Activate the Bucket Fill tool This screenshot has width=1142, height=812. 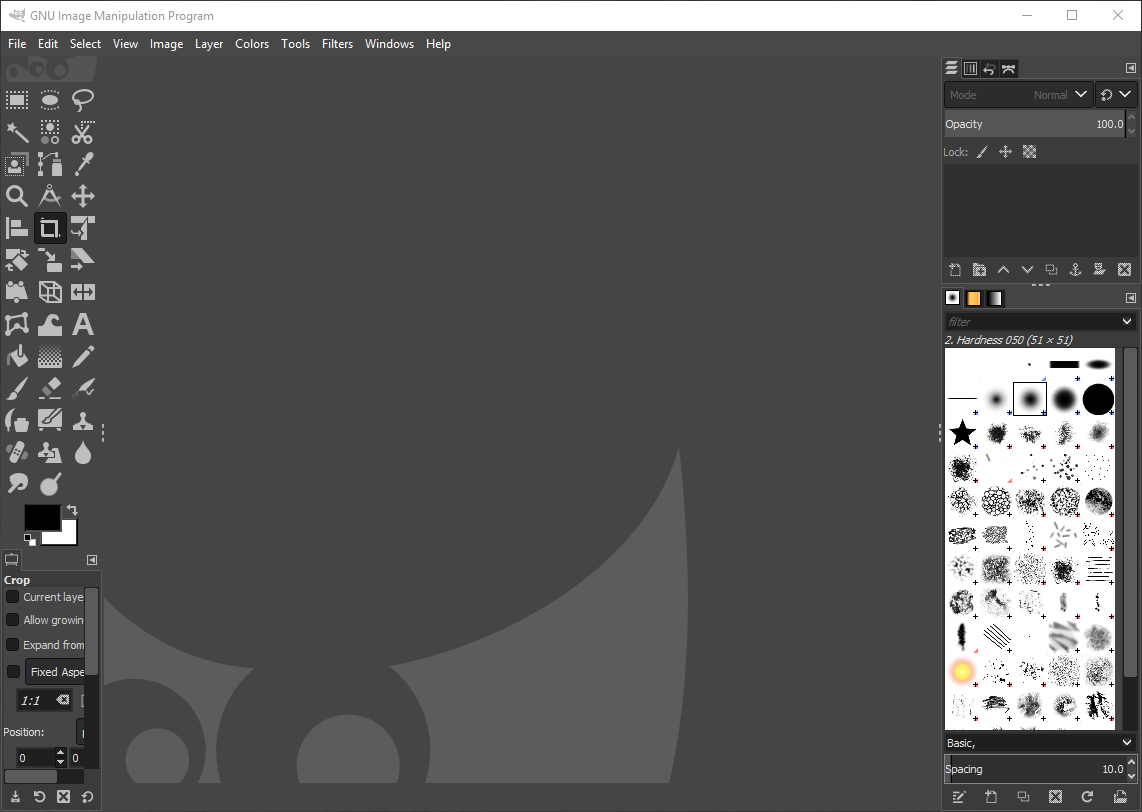pos(17,357)
